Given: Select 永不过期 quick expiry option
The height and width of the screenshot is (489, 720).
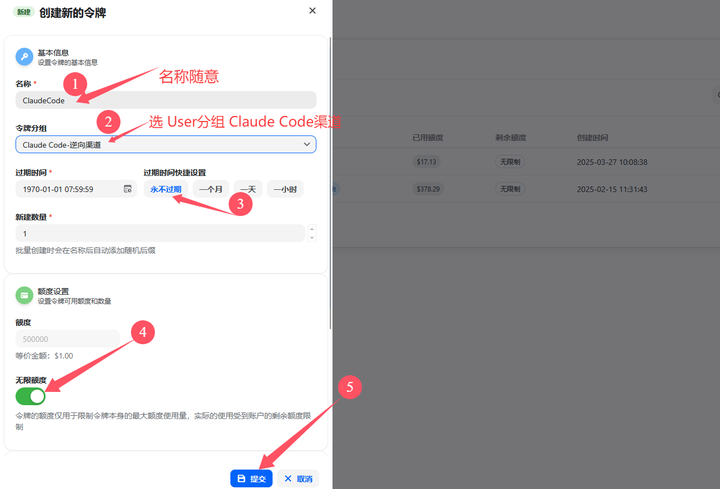Looking at the screenshot, I should [166, 189].
